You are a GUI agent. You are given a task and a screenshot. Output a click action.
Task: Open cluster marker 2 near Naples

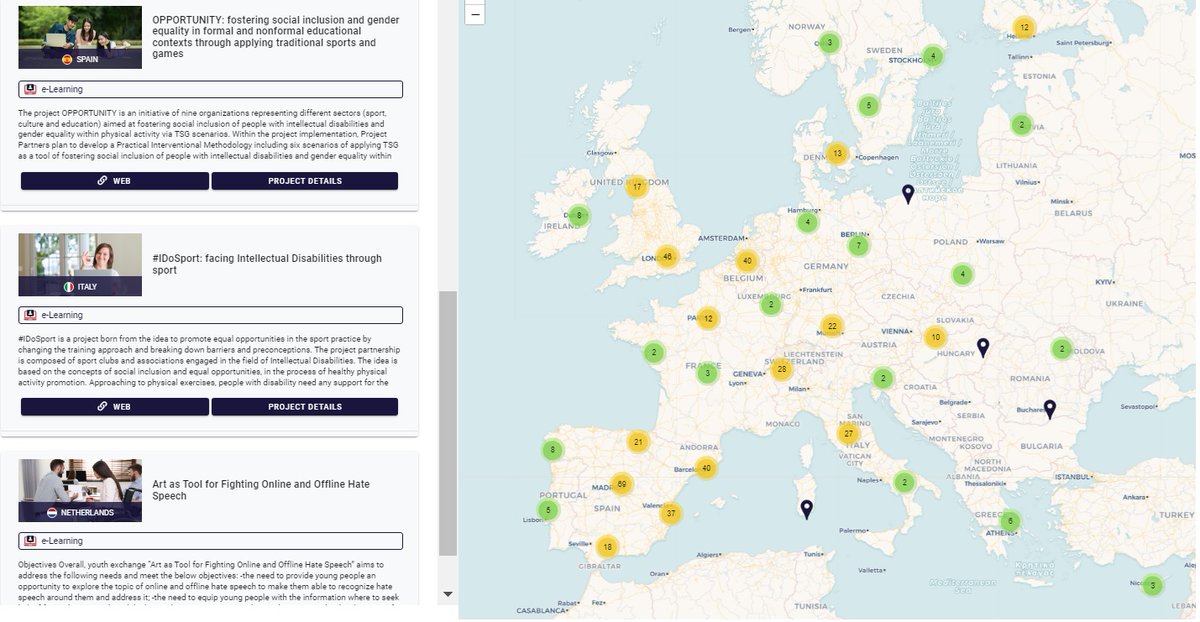pos(903,483)
